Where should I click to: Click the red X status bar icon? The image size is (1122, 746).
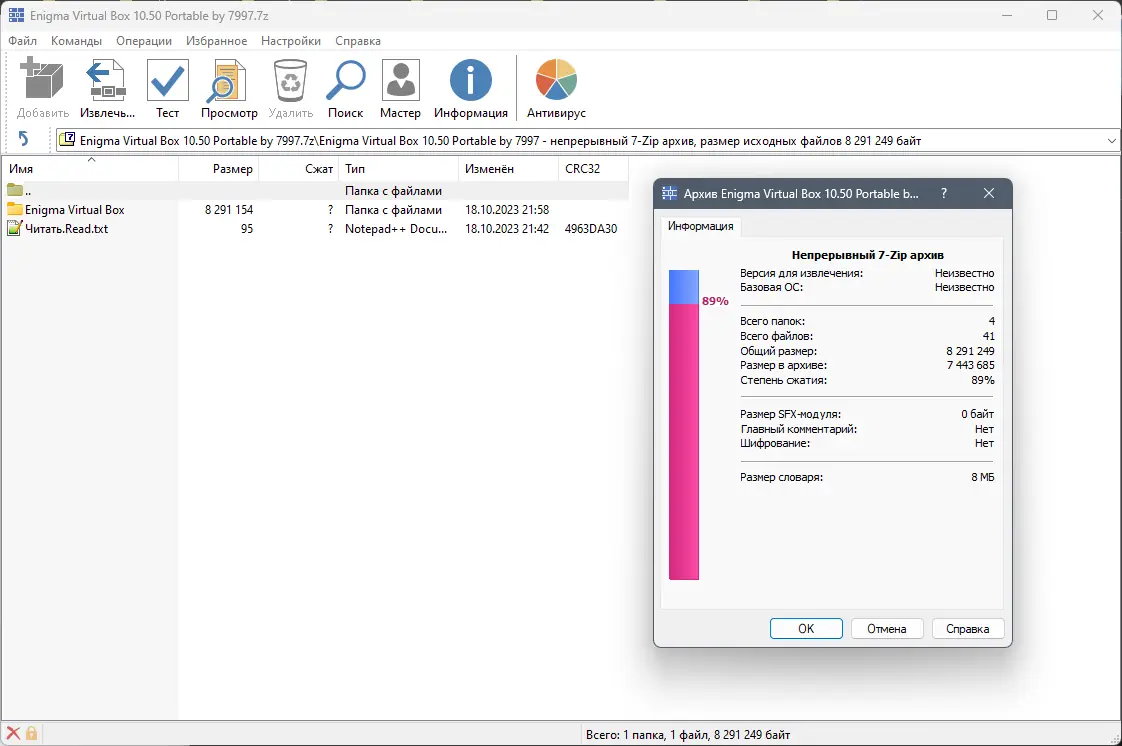pos(13,733)
